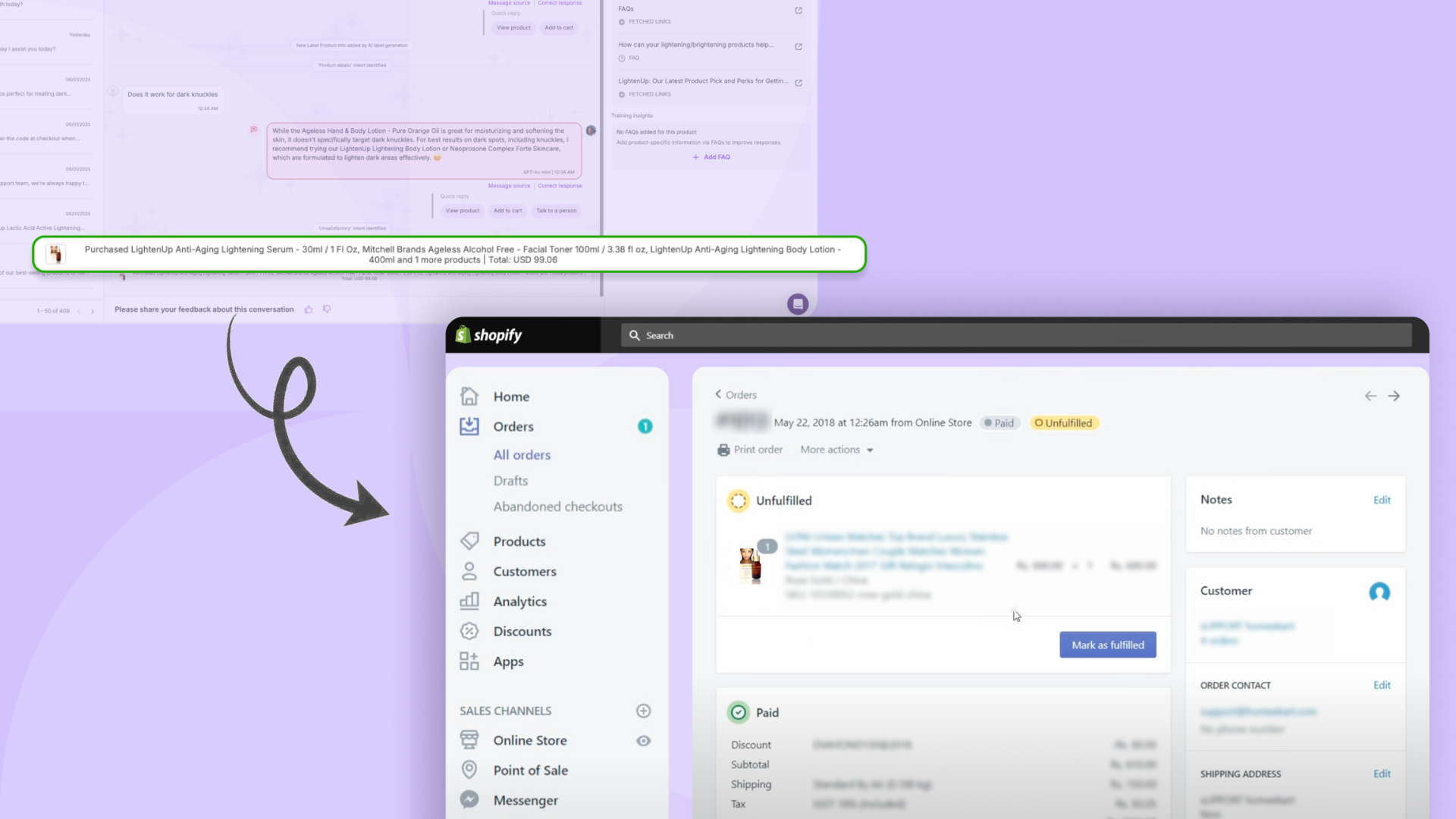Toggle the Unfulfilled order status badge

(1062, 422)
